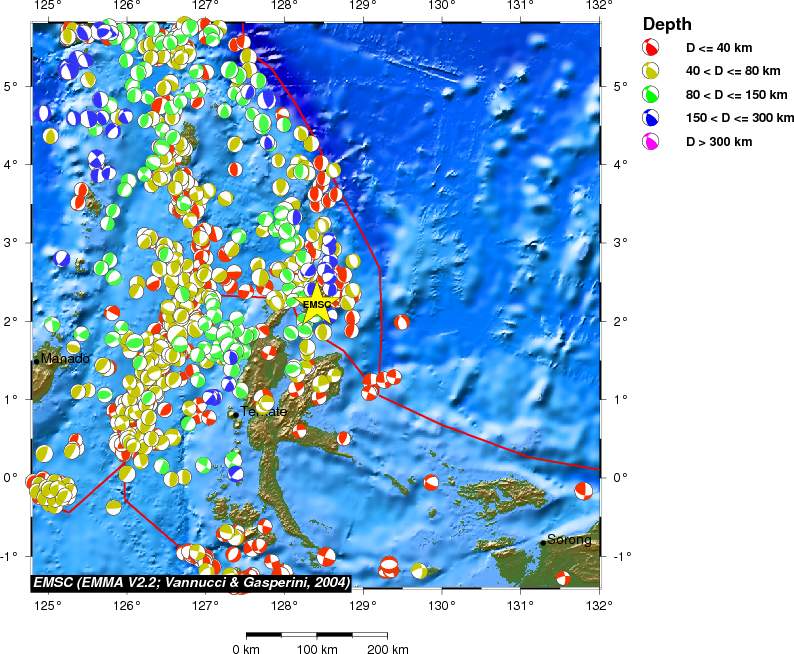Image resolution: width=794 pixels, height=654 pixels.
Task: Click the red focal mechanism nearest Sorong
Action: pos(563,578)
